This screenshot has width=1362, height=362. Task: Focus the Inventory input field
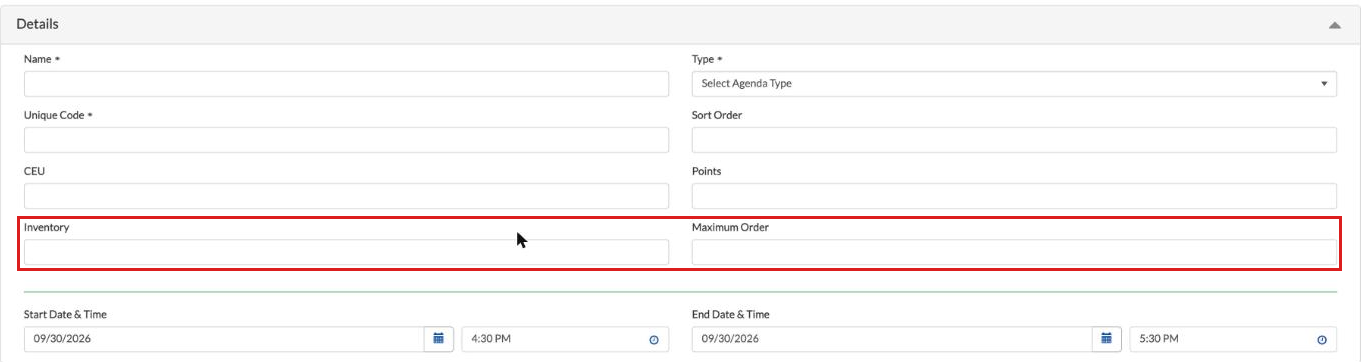pos(346,252)
